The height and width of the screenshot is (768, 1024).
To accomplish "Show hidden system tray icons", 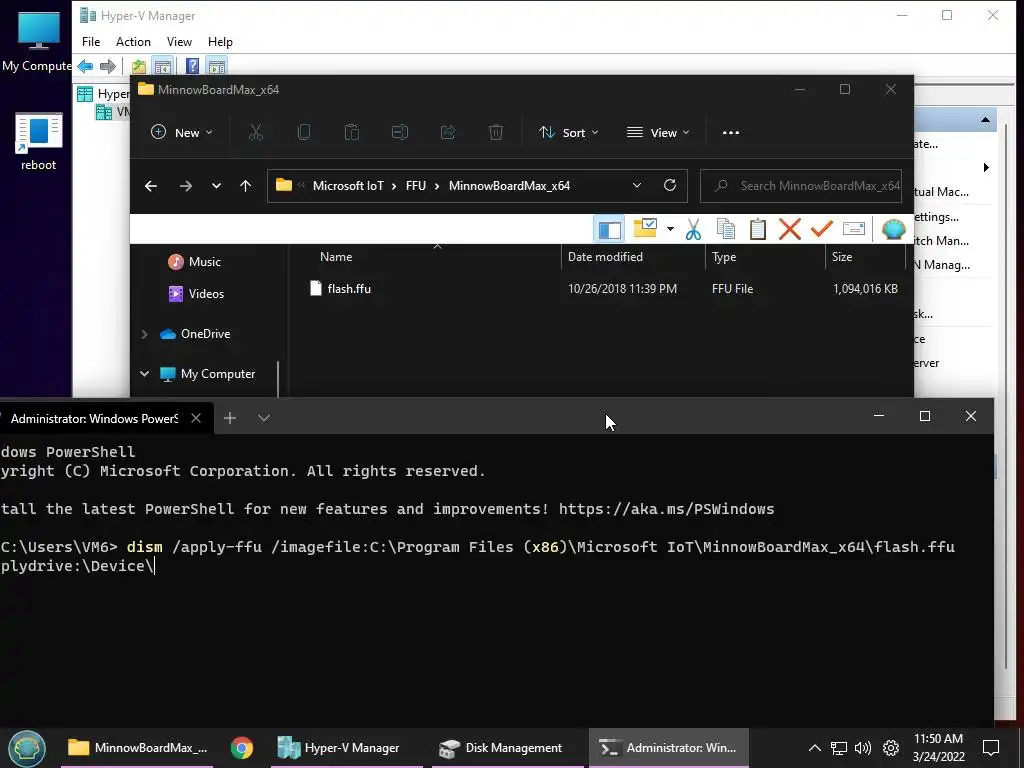I will pyautogui.click(x=814, y=748).
